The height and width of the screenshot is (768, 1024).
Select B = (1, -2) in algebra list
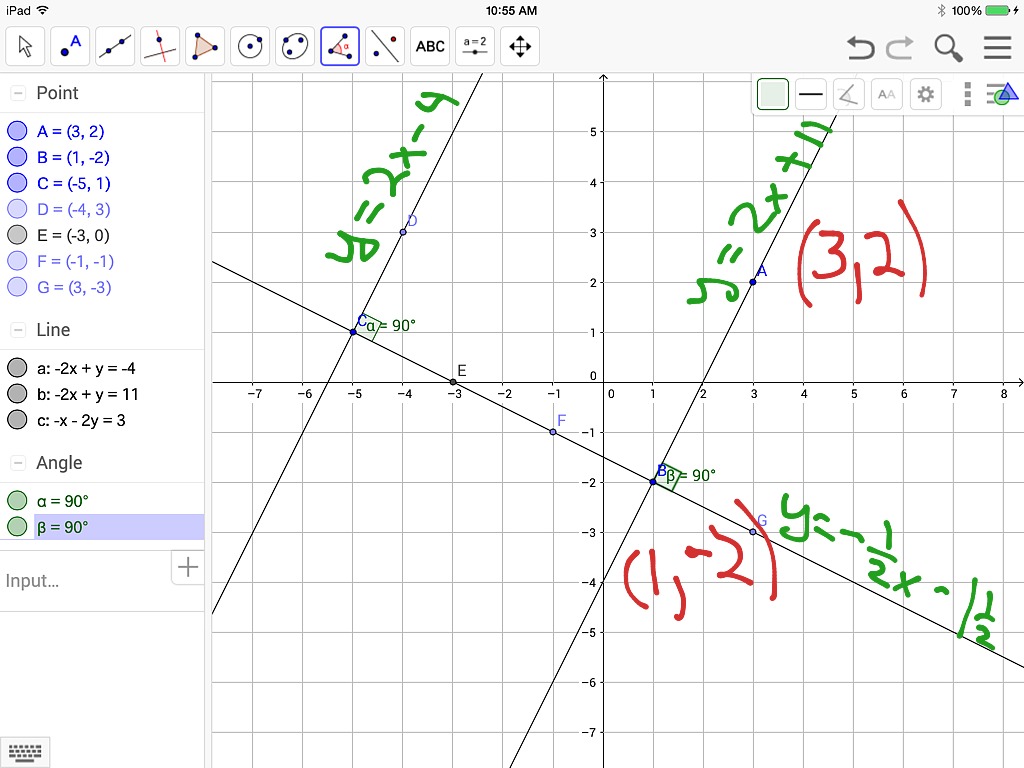(73, 157)
